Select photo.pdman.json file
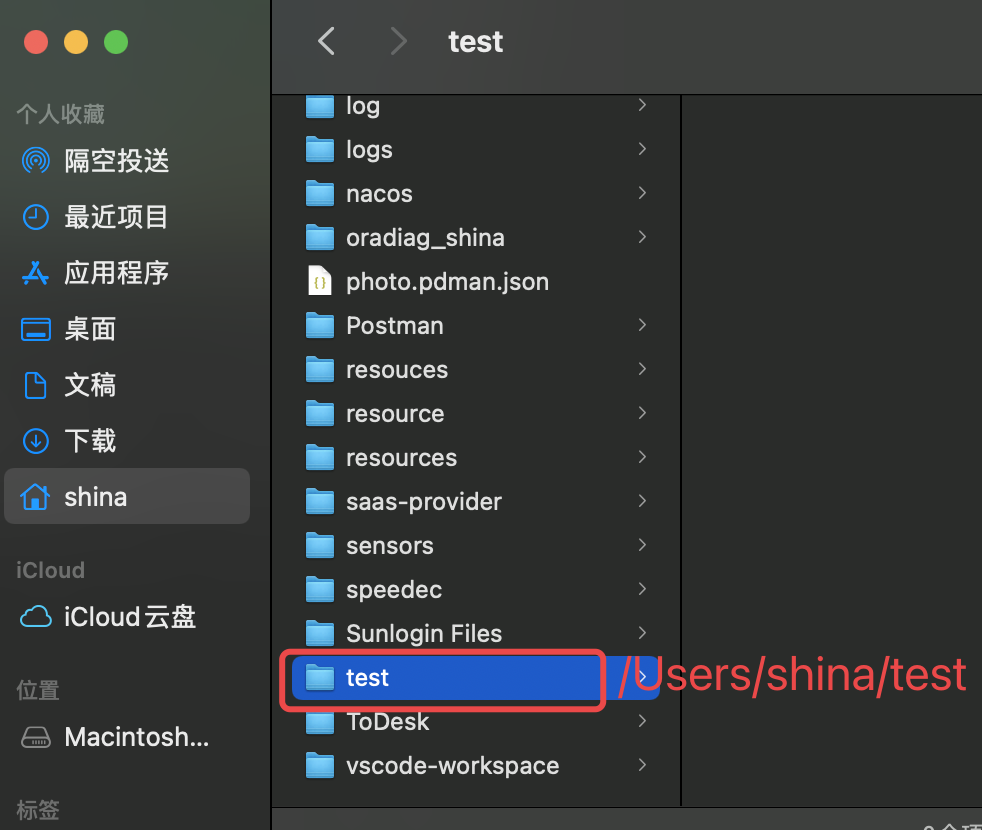This screenshot has height=830, width=982. pyautogui.click(x=476, y=282)
